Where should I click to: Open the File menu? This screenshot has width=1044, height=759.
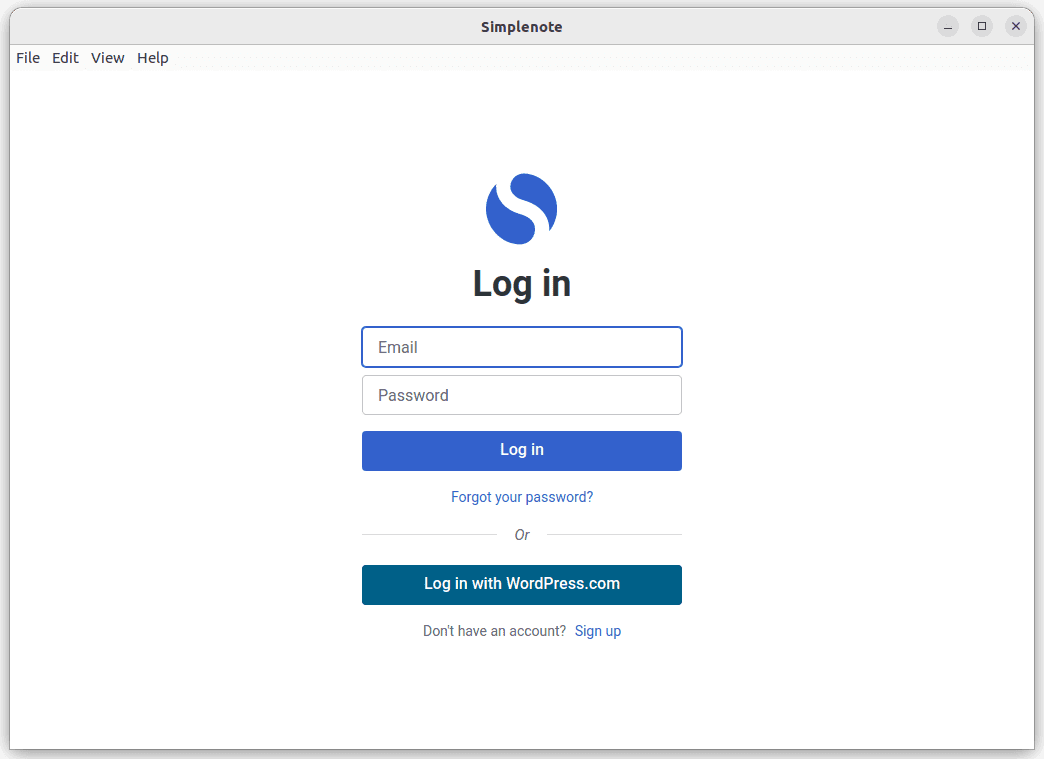[x=27, y=57]
